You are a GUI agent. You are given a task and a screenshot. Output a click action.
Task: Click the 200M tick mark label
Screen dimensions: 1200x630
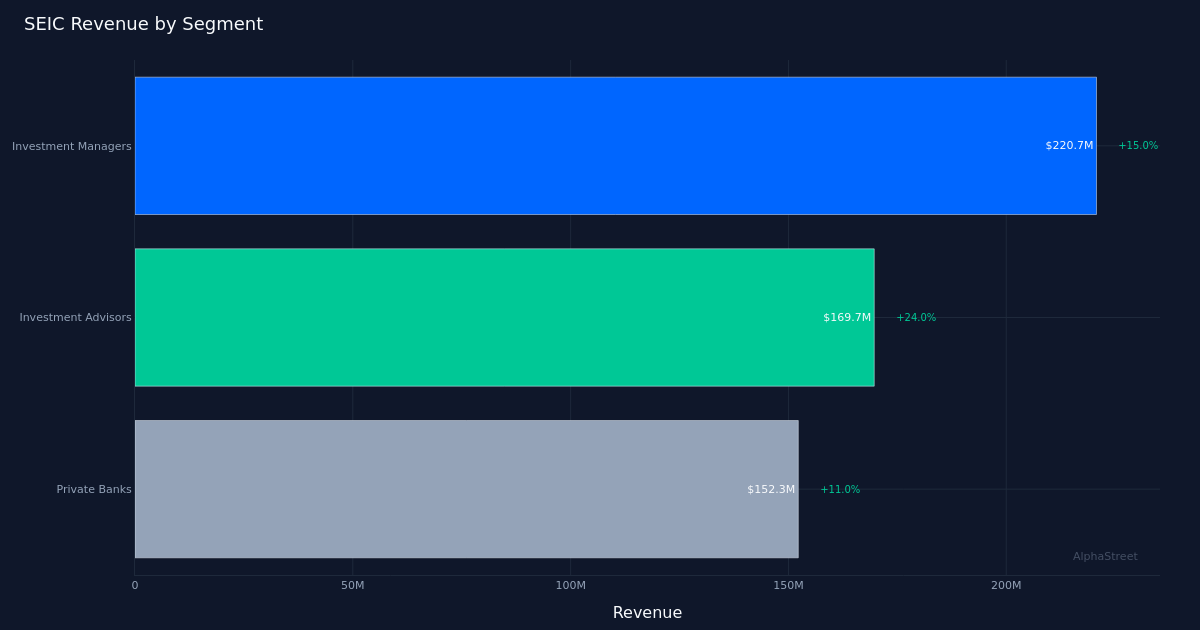[x=1007, y=586]
